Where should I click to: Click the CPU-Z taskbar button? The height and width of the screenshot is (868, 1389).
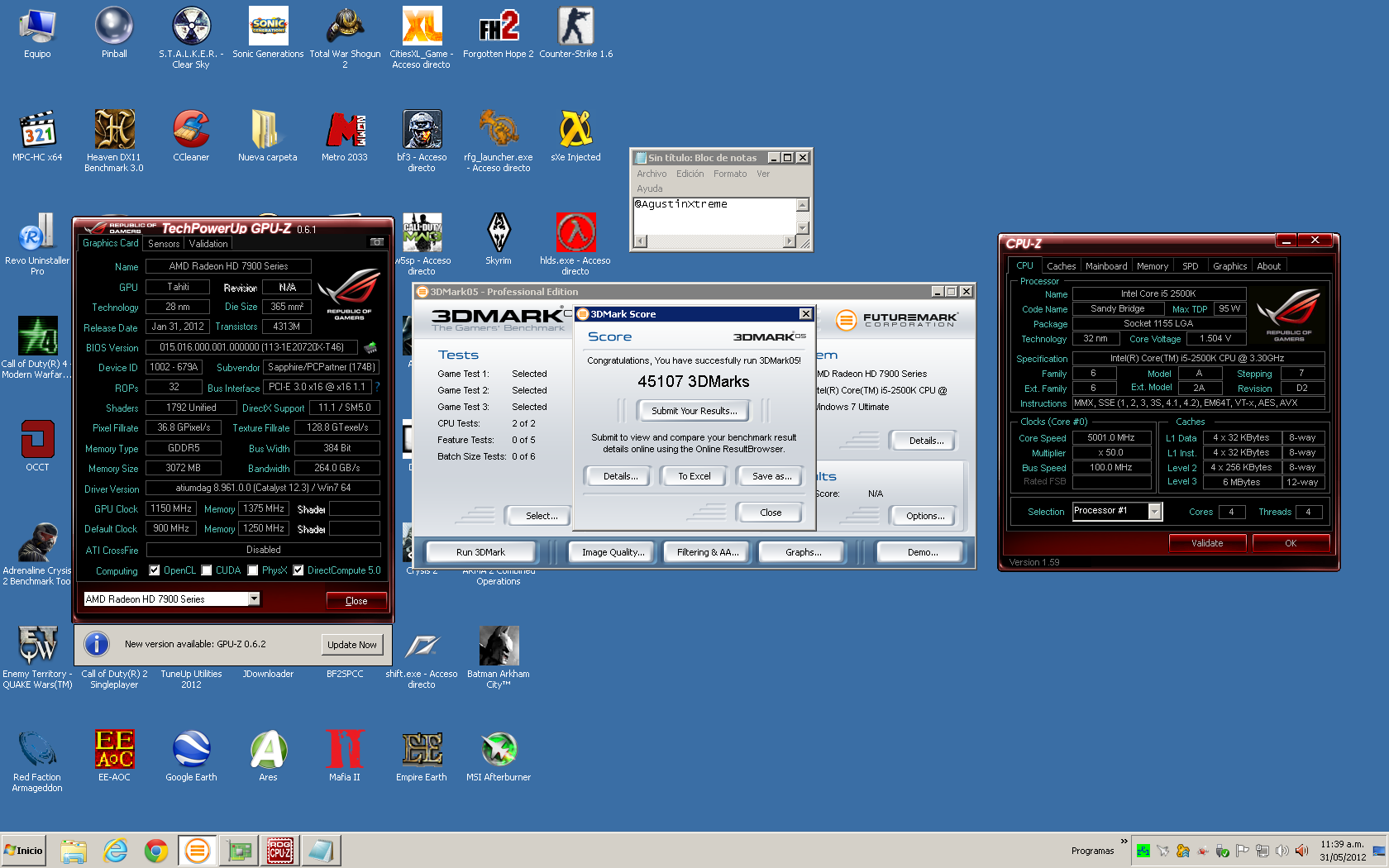point(279,851)
